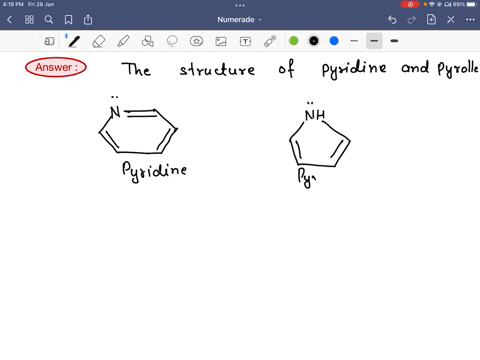Choose the black pen color
This screenshot has height=360, width=480.
(314, 41)
